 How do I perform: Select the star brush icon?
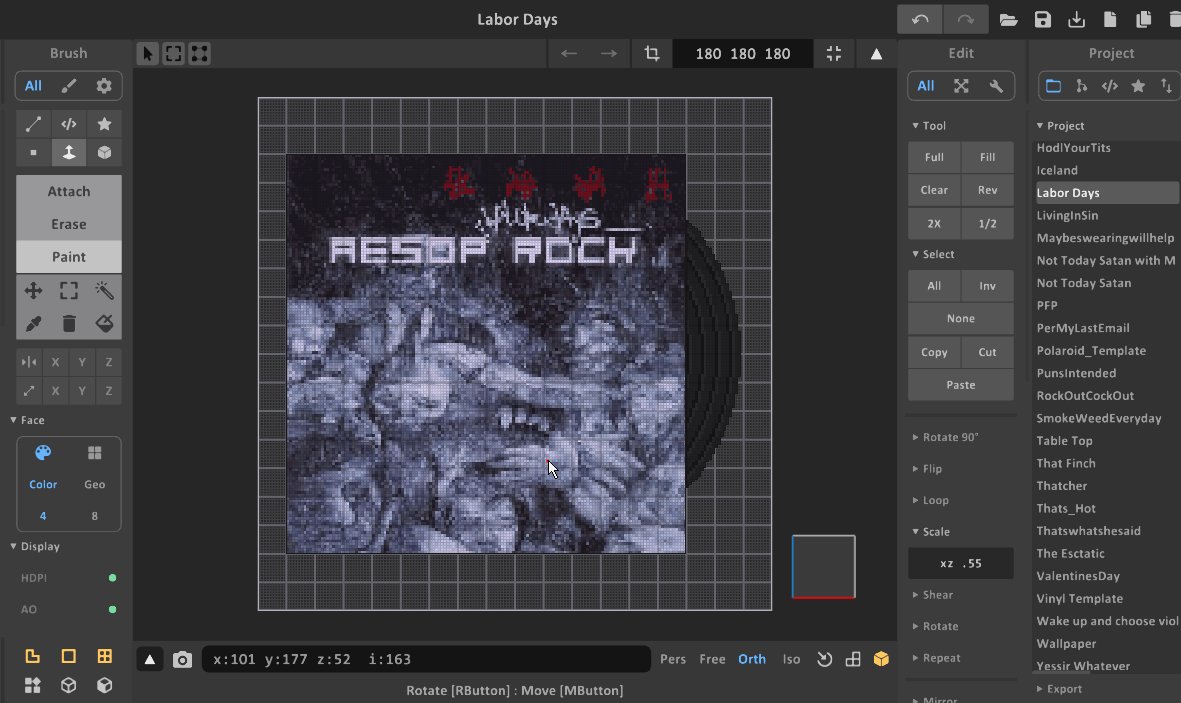(x=104, y=124)
